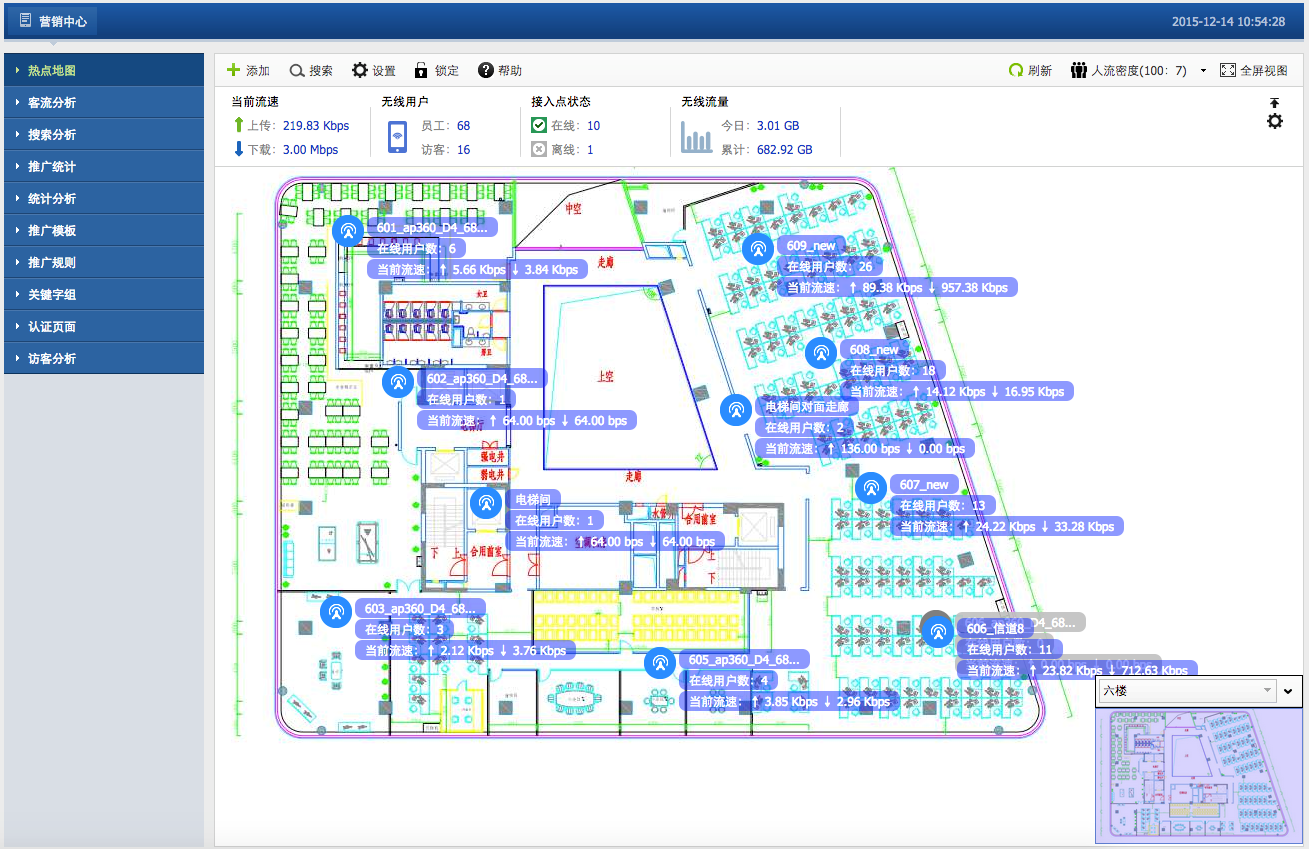Click the green Refresh icon
1309x849 pixels.
point(1016,71)
